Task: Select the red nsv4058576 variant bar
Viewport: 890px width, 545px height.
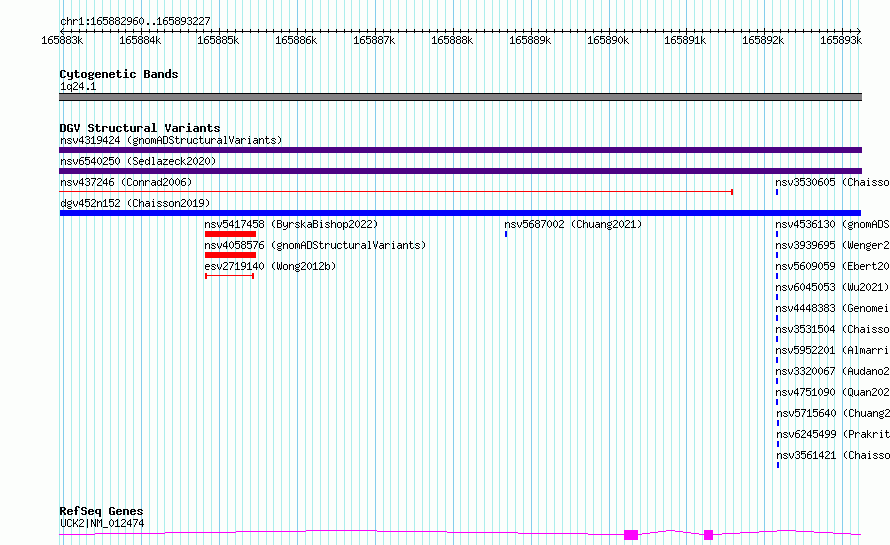Action: pyautogui.click(x=230, y=255)
